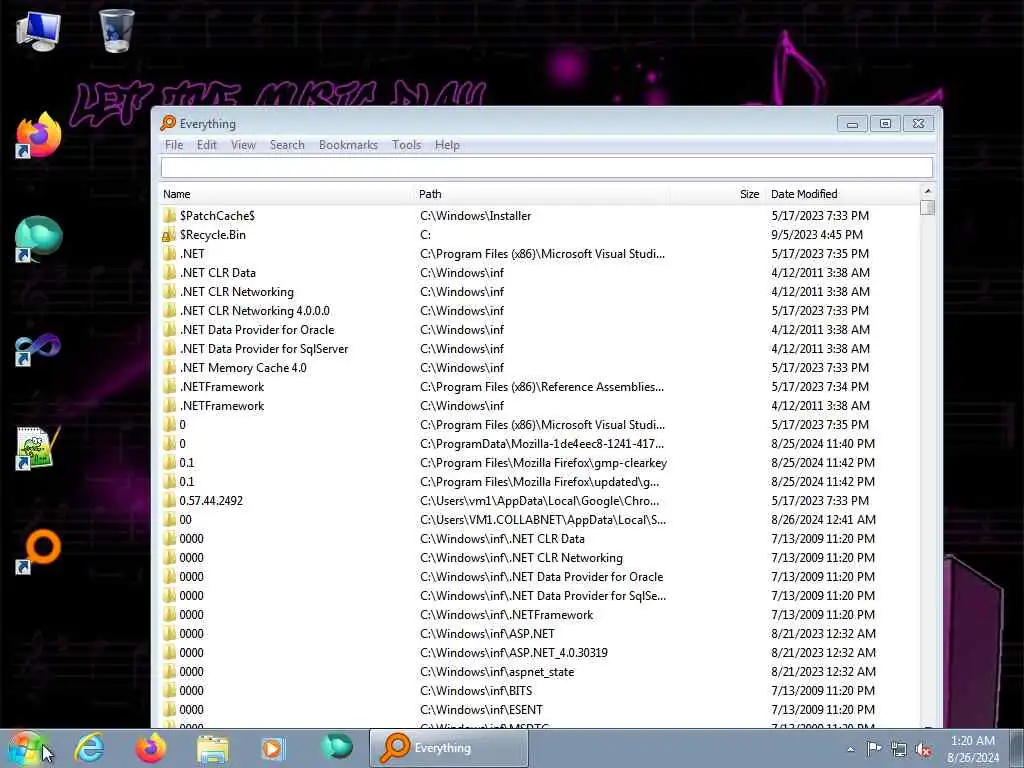Open Internet Explorer from the taskbar

pyautogui.click(x=89, y=748)
